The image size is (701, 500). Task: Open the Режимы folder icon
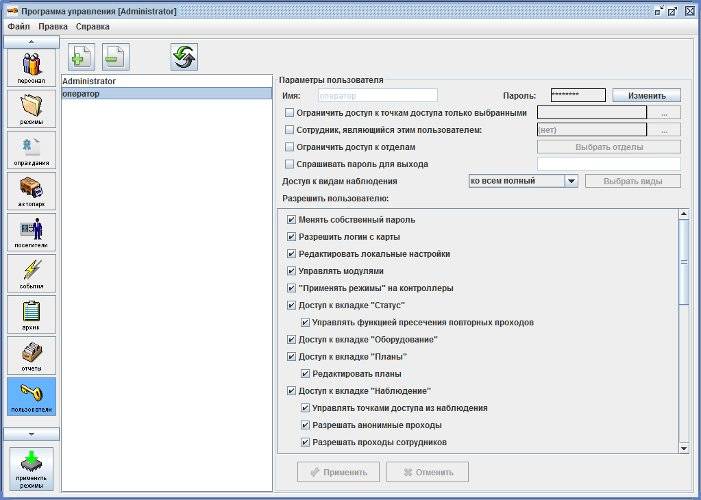pyautogui.click(x=31, y=110)
